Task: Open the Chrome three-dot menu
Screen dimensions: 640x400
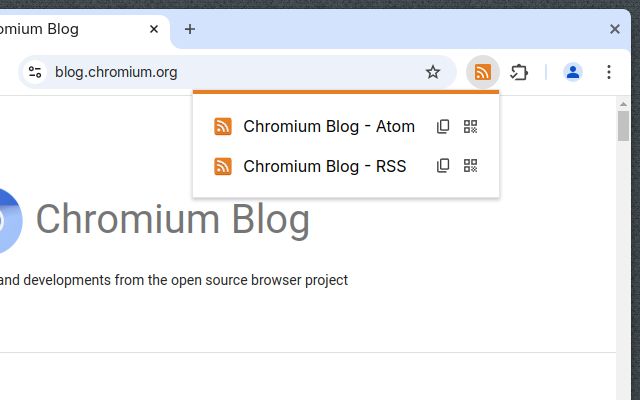Action: click(x=609, y=72)
